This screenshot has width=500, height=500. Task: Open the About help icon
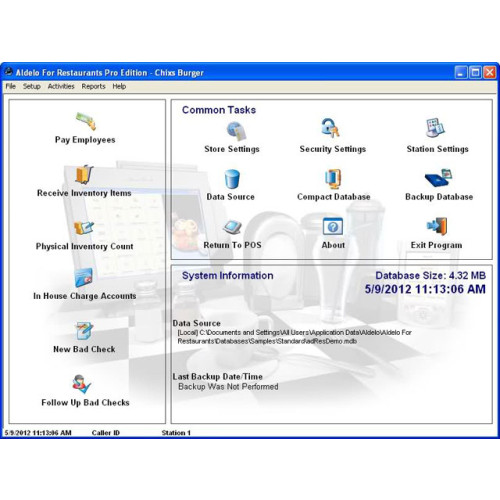click(x=333, y=226)
